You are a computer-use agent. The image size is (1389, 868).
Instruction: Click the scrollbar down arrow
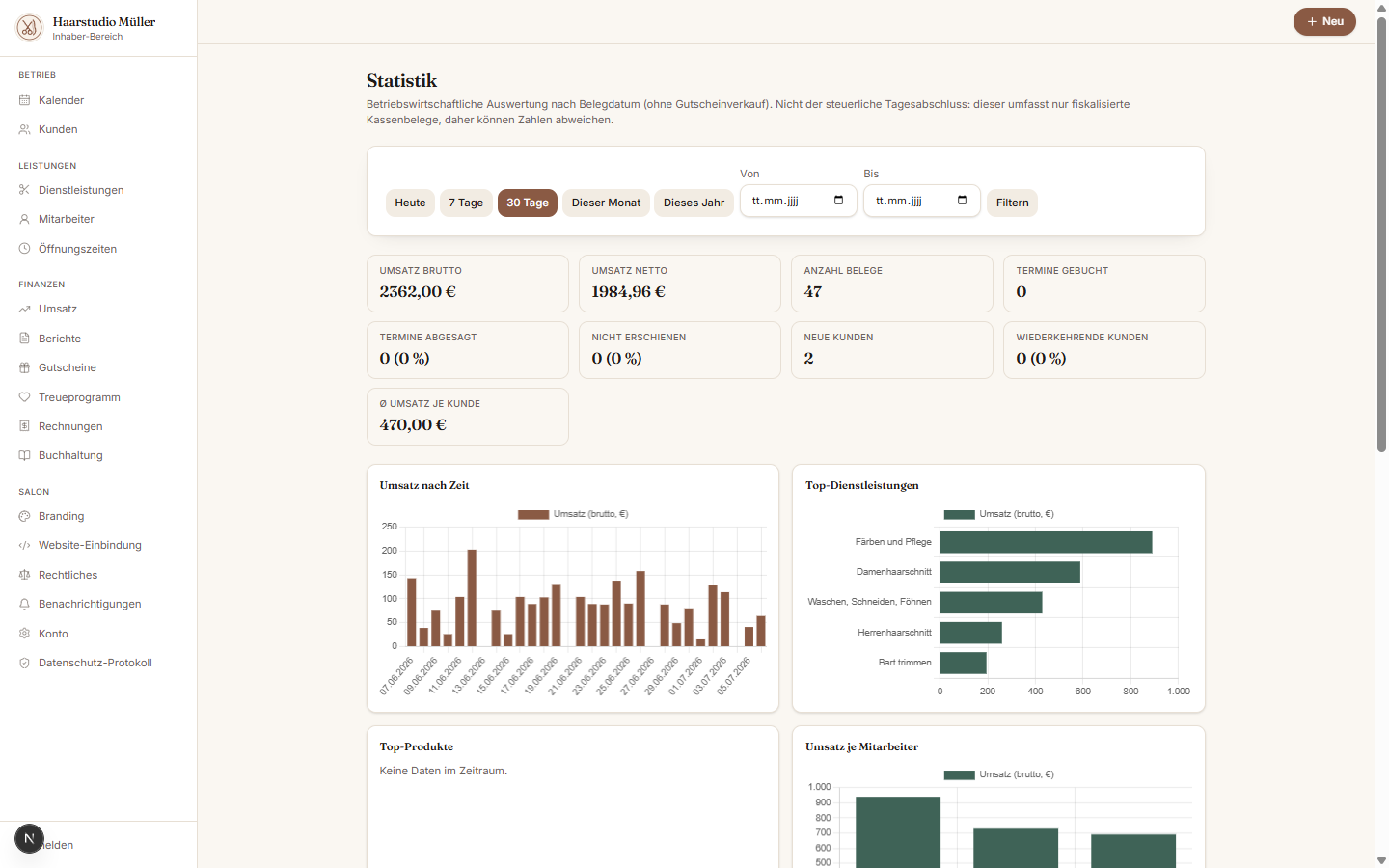click(x=1381, y=860)
